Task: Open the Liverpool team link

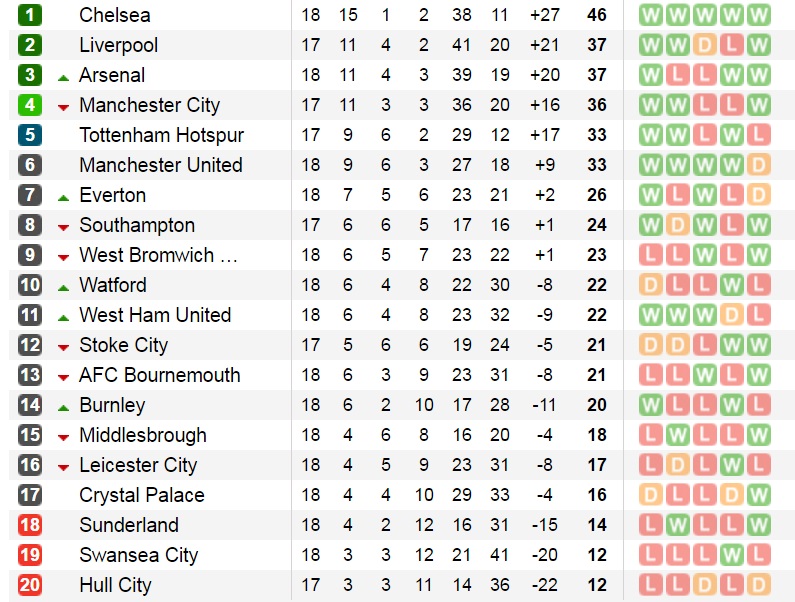Action: tap(119, 45)
